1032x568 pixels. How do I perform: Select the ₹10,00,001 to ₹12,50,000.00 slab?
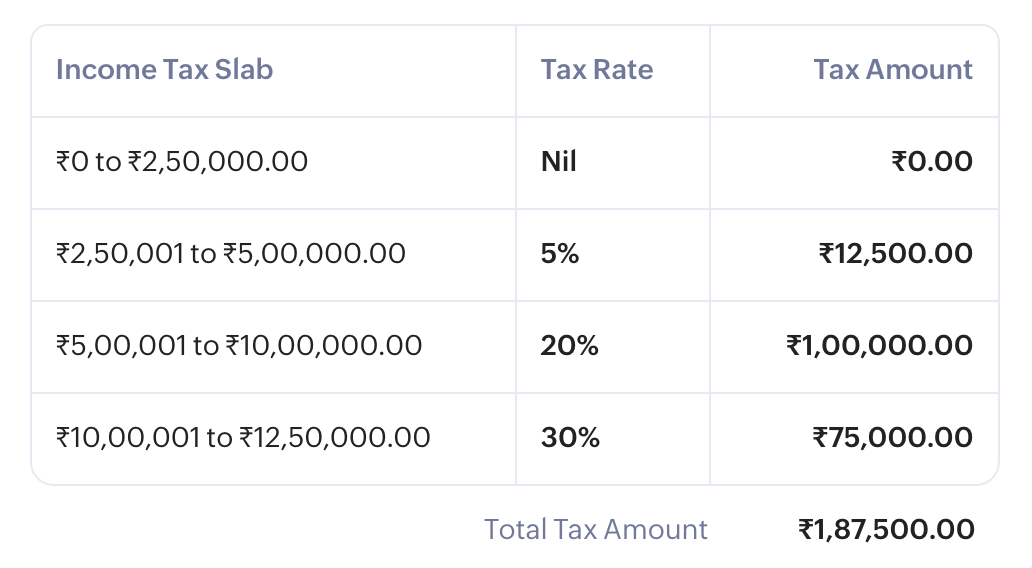(243, 438)
